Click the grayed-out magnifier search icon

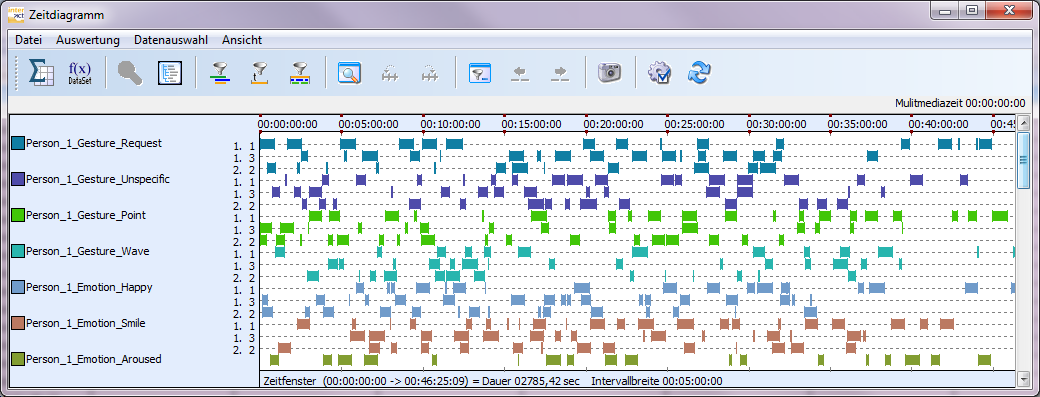point(130,72)
